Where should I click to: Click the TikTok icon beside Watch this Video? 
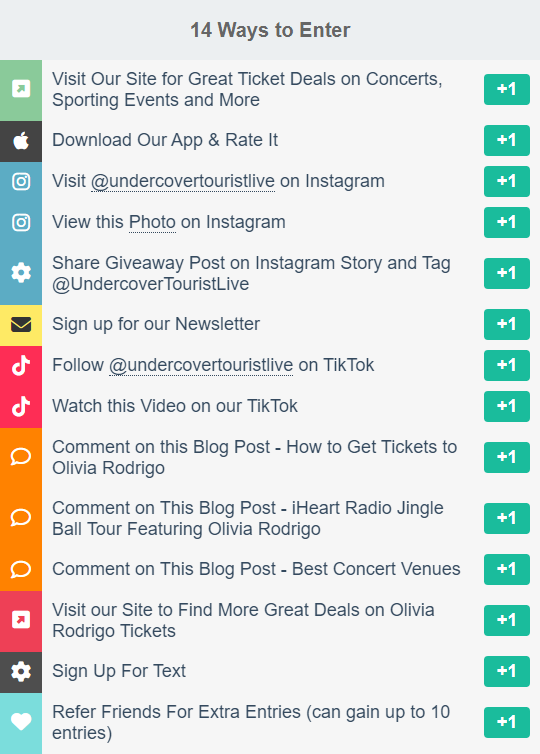coord(21,407)
